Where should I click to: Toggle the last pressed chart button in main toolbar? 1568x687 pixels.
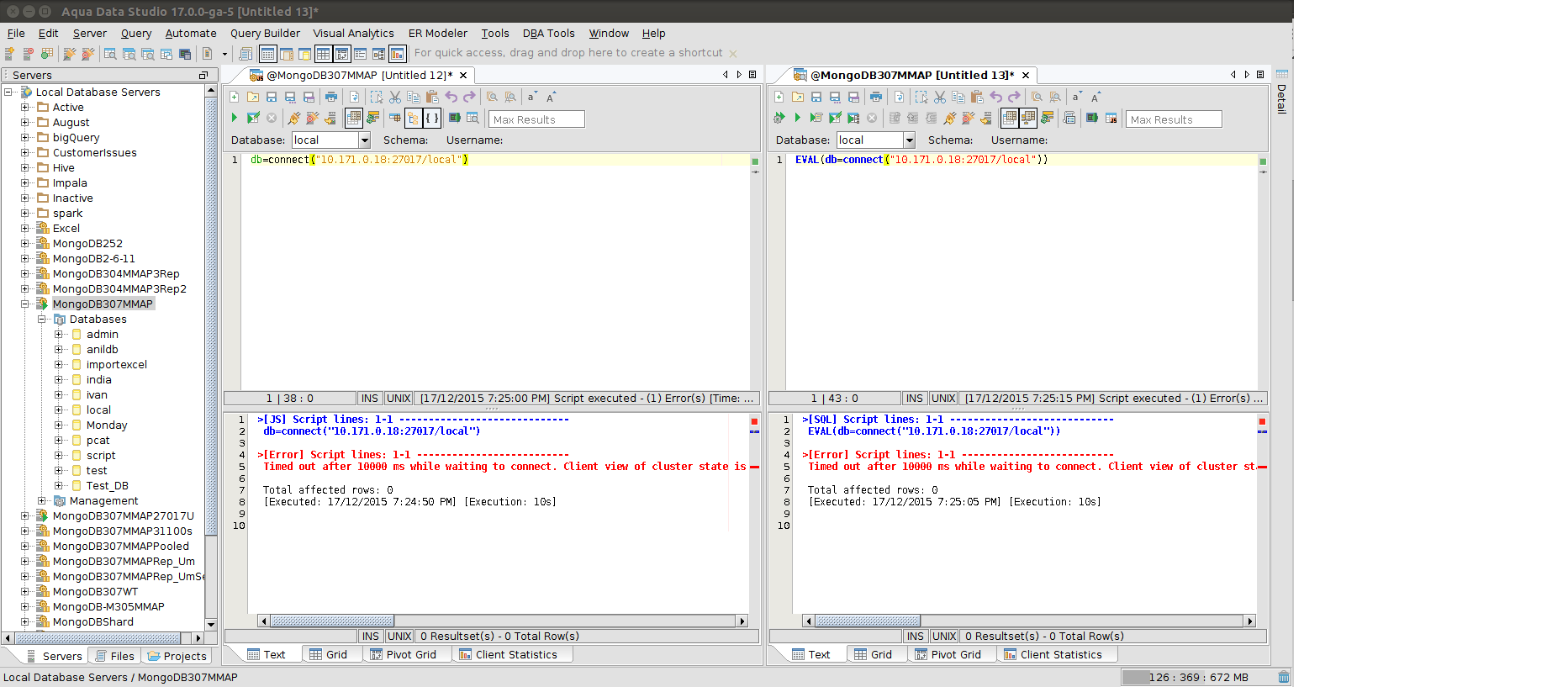click(x=398, y=54)
